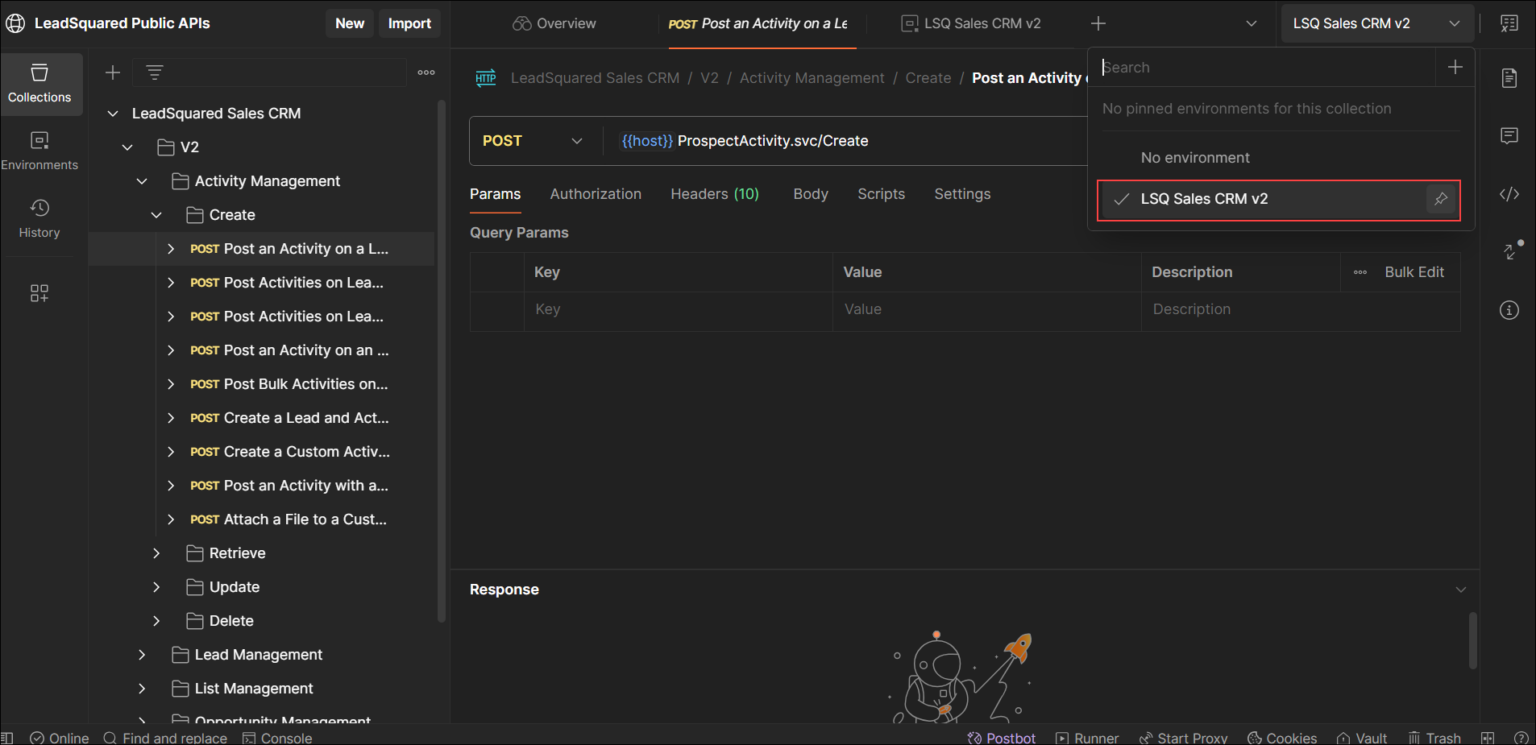Collapse the LeadSquared Sales CRM collection
1536x745 pixels.
(112, 114)
